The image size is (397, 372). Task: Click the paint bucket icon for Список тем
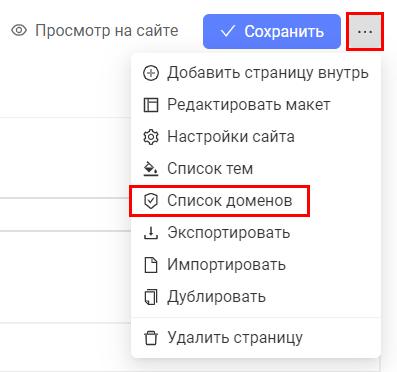click(151, 169)
